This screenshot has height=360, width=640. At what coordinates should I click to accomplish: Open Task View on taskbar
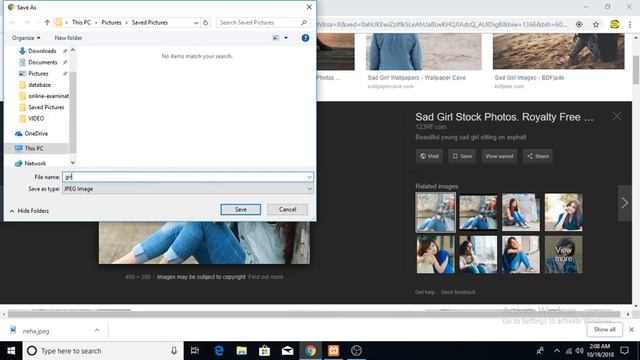coord(195,351)
